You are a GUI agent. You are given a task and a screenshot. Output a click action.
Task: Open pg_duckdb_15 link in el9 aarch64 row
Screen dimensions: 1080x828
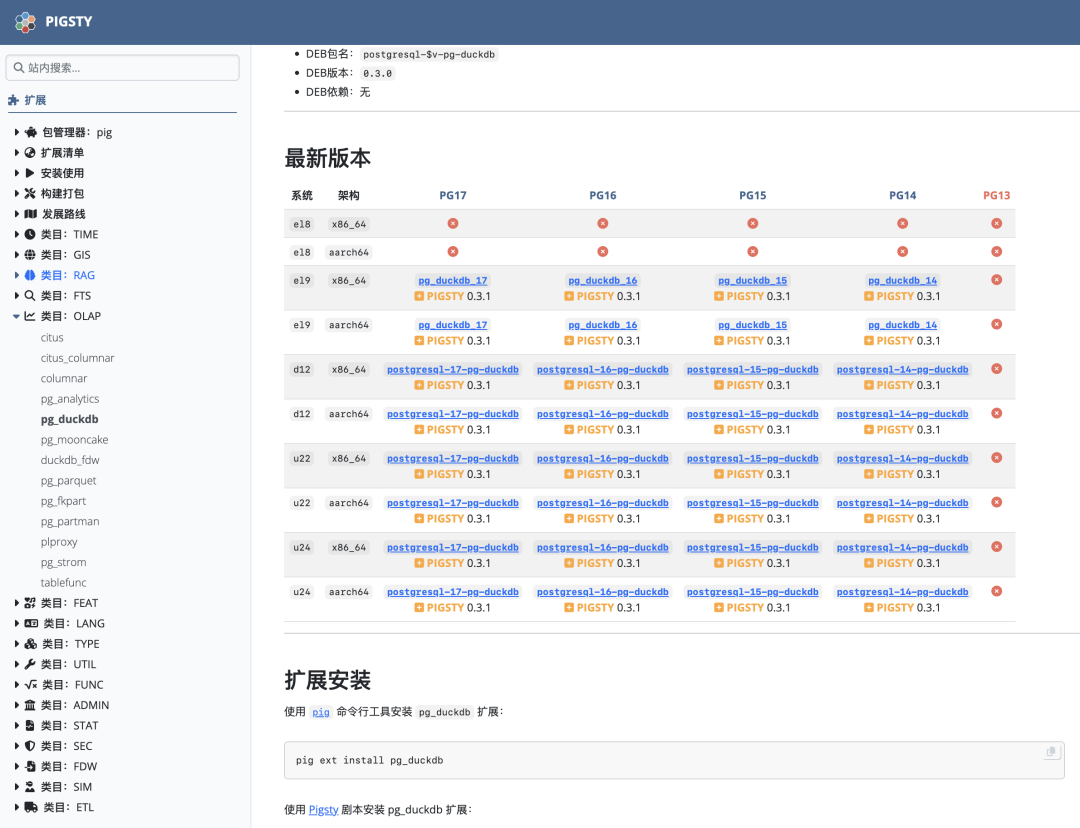pyautogui.click(x=752, y=324)
